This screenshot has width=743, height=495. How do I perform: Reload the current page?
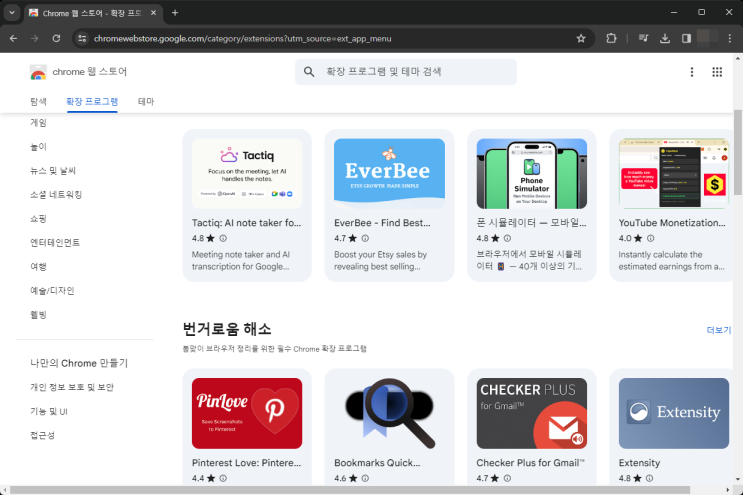pos(56,38)
